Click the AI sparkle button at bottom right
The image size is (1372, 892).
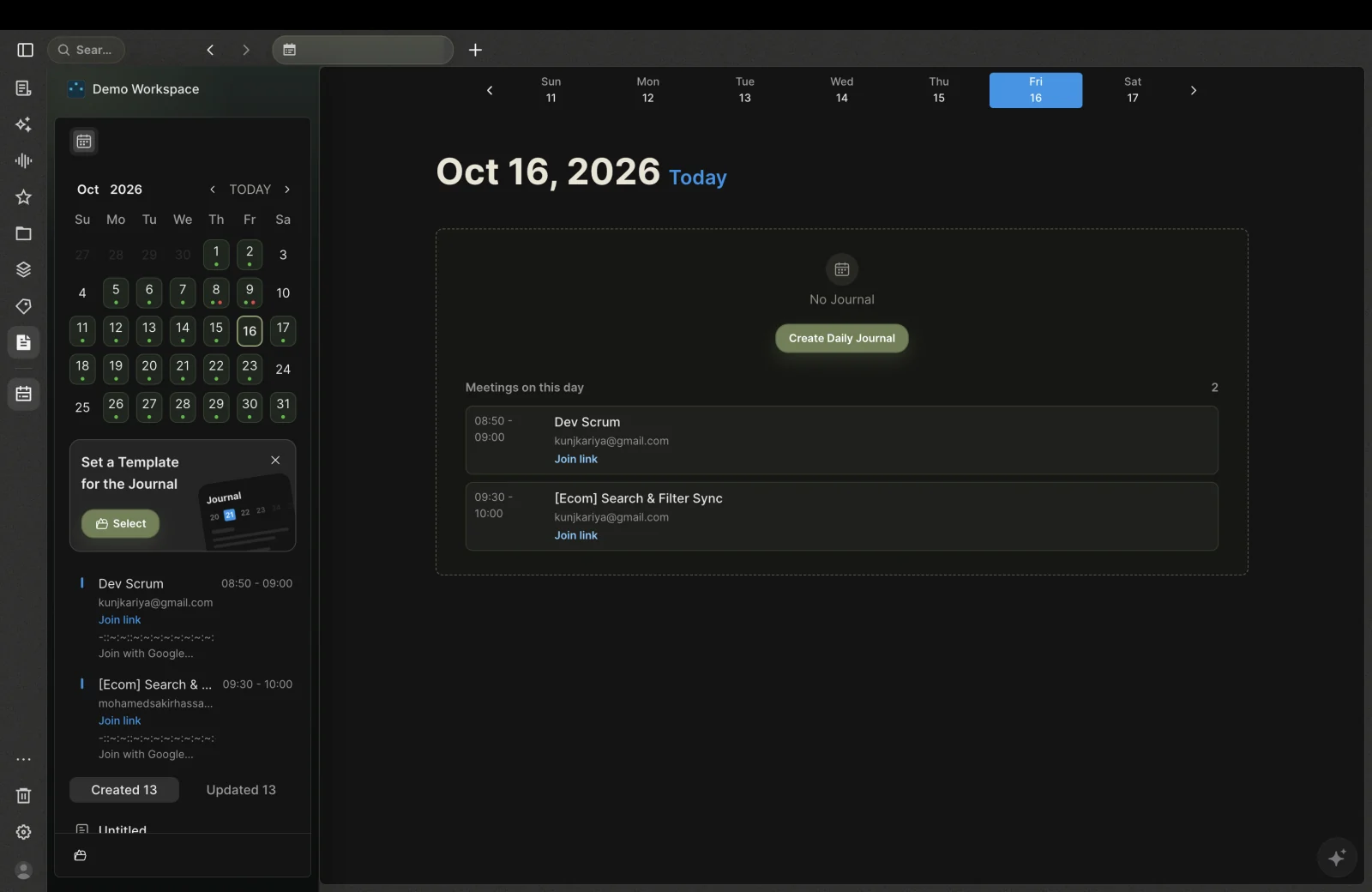[1337, 857]
